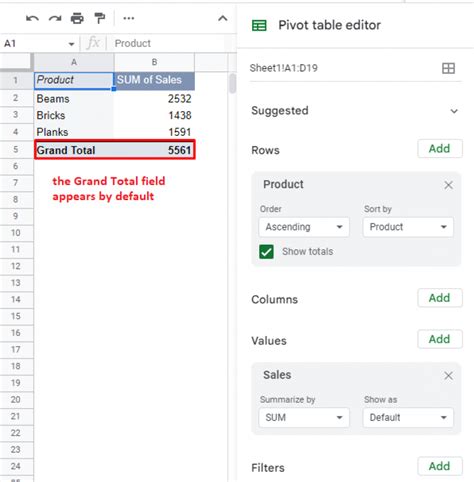Screen dimensions: 474x482
Task: Select row 1 header
Action: point(16,80)
